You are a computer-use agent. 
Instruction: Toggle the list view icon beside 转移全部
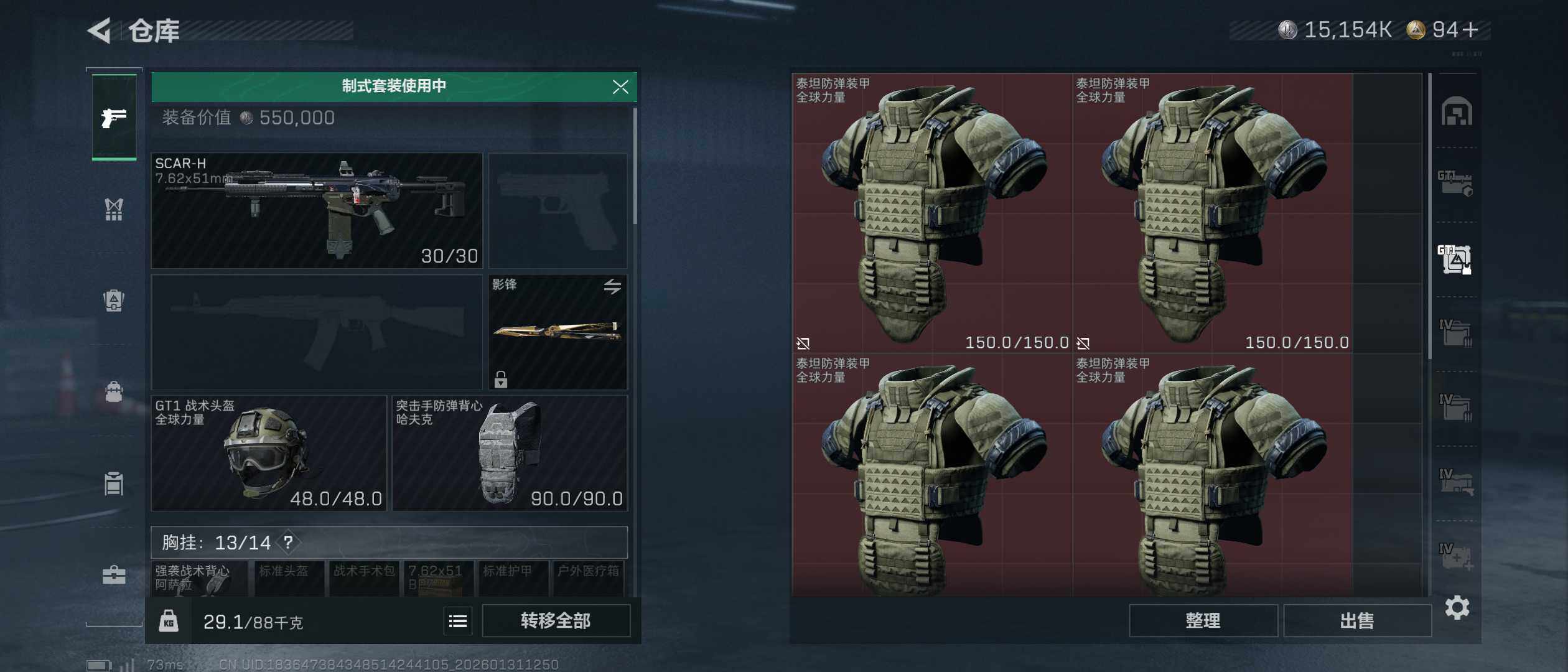(458, 621)
